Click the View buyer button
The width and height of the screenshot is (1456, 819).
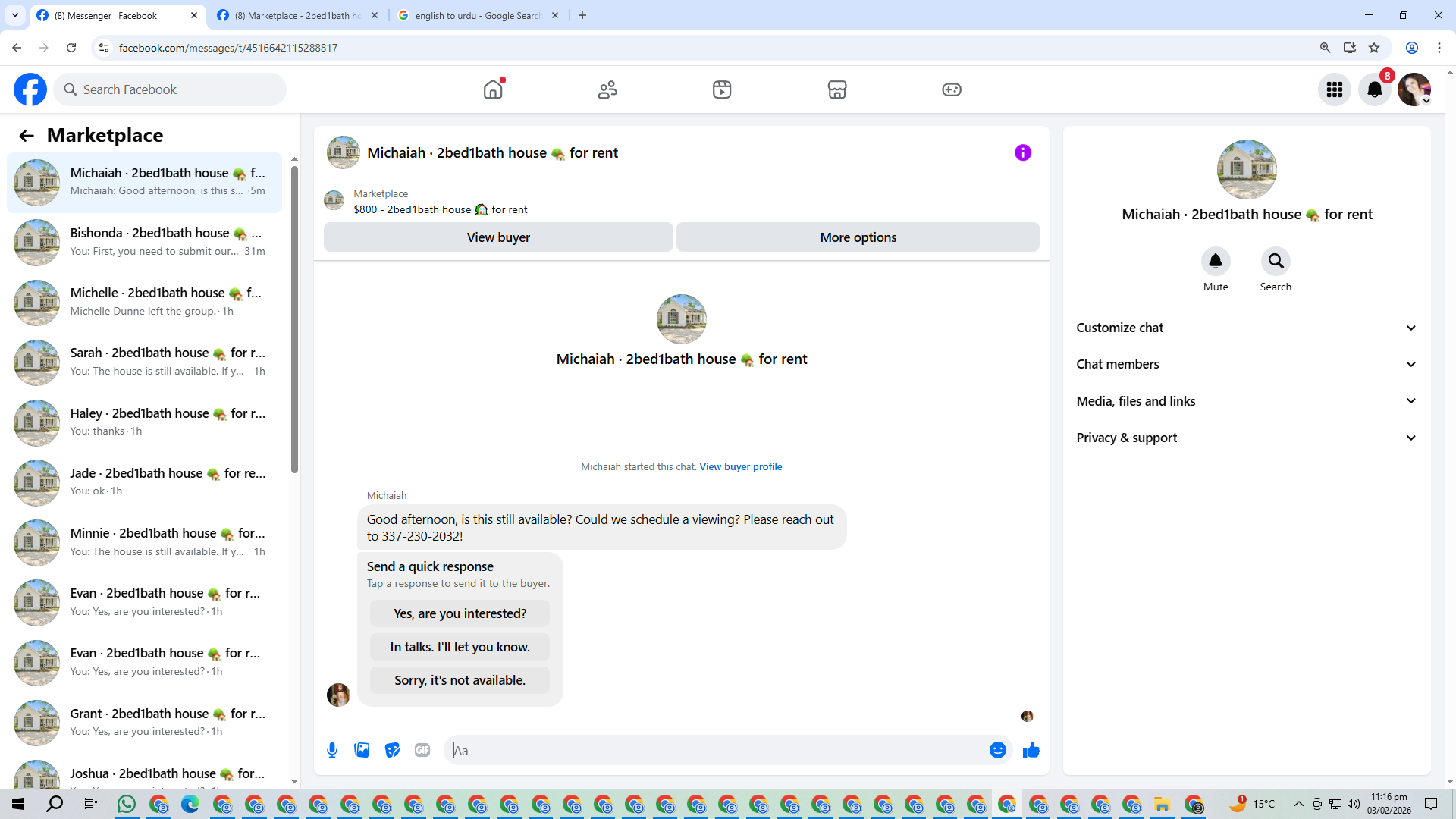(497, 237)
